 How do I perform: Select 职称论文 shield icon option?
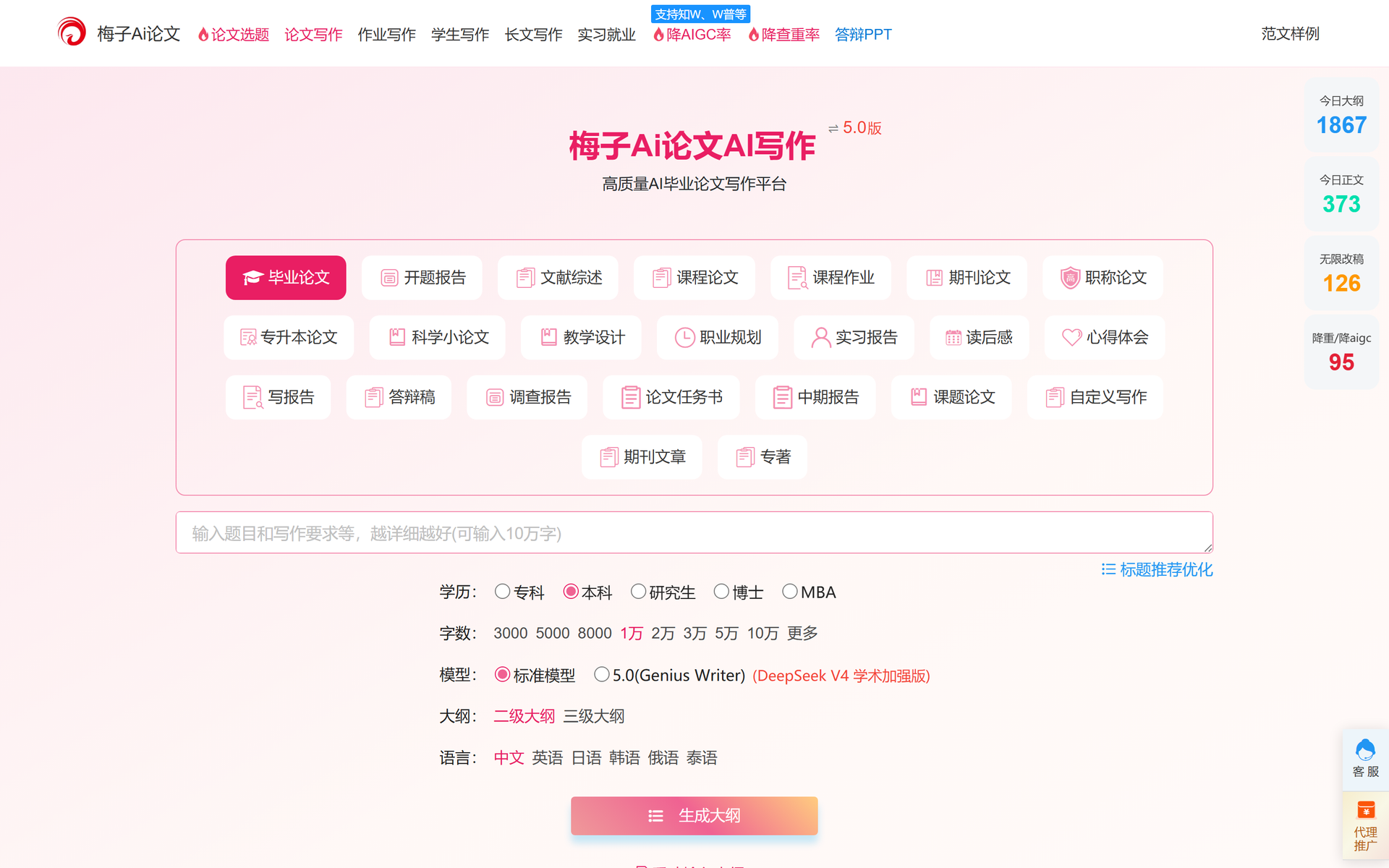tap(1103, 278)
